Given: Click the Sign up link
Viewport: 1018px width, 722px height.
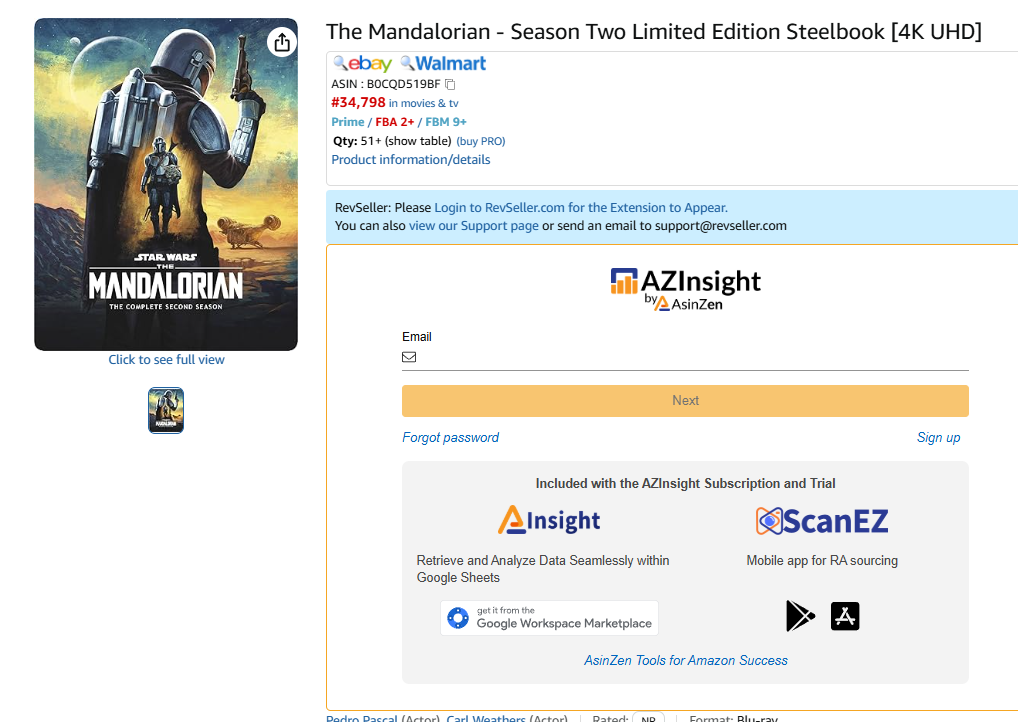Looking at the screenshot, I should coord(938,437).
